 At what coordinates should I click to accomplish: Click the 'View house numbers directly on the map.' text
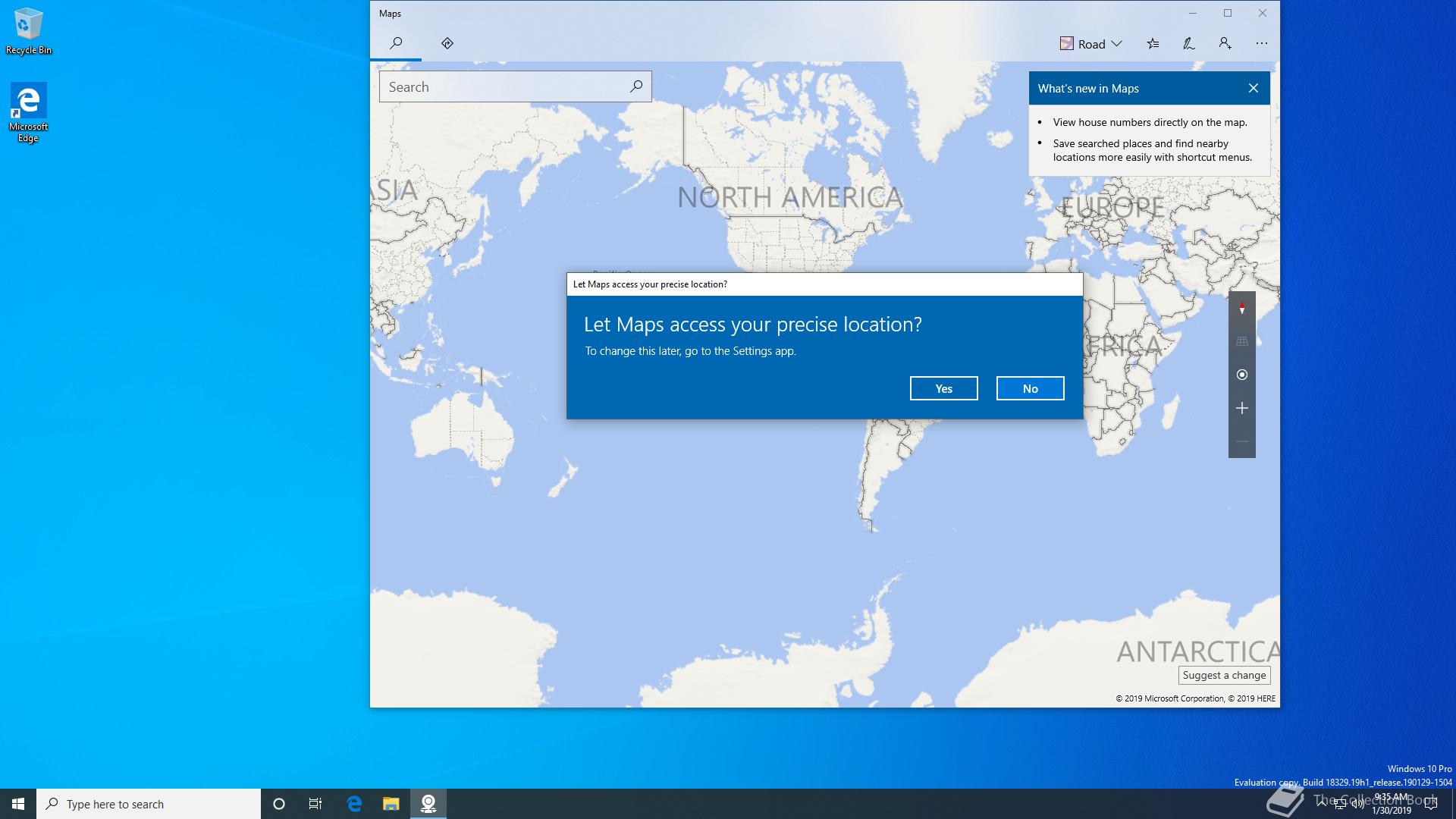pyautogui.click(x=1150, y=122)
